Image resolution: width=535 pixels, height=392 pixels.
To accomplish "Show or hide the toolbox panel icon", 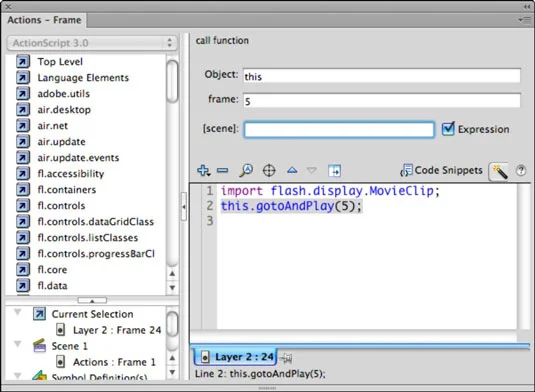I will point(334,171).
